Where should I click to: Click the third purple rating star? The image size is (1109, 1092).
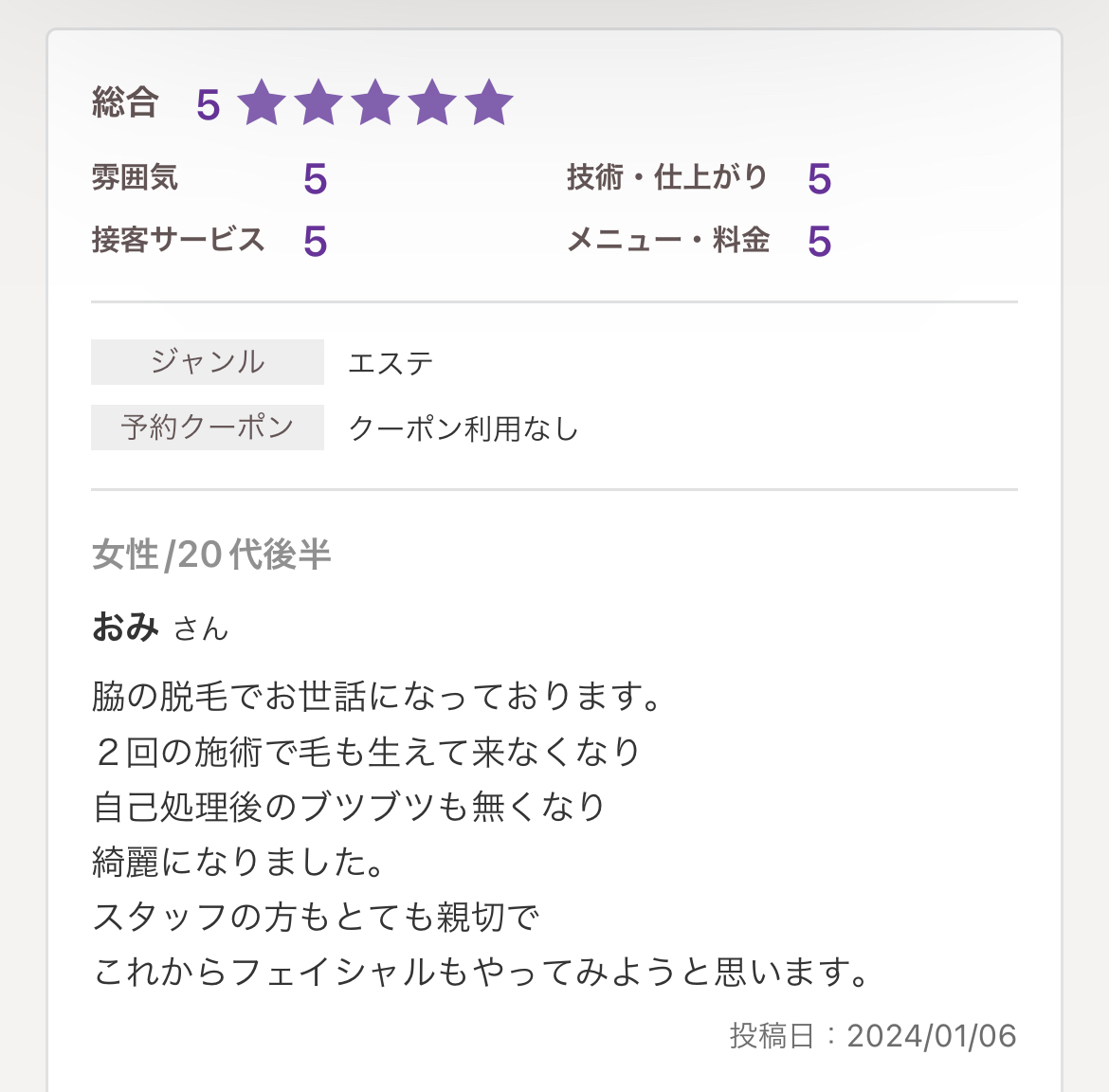tap(374, 103)
